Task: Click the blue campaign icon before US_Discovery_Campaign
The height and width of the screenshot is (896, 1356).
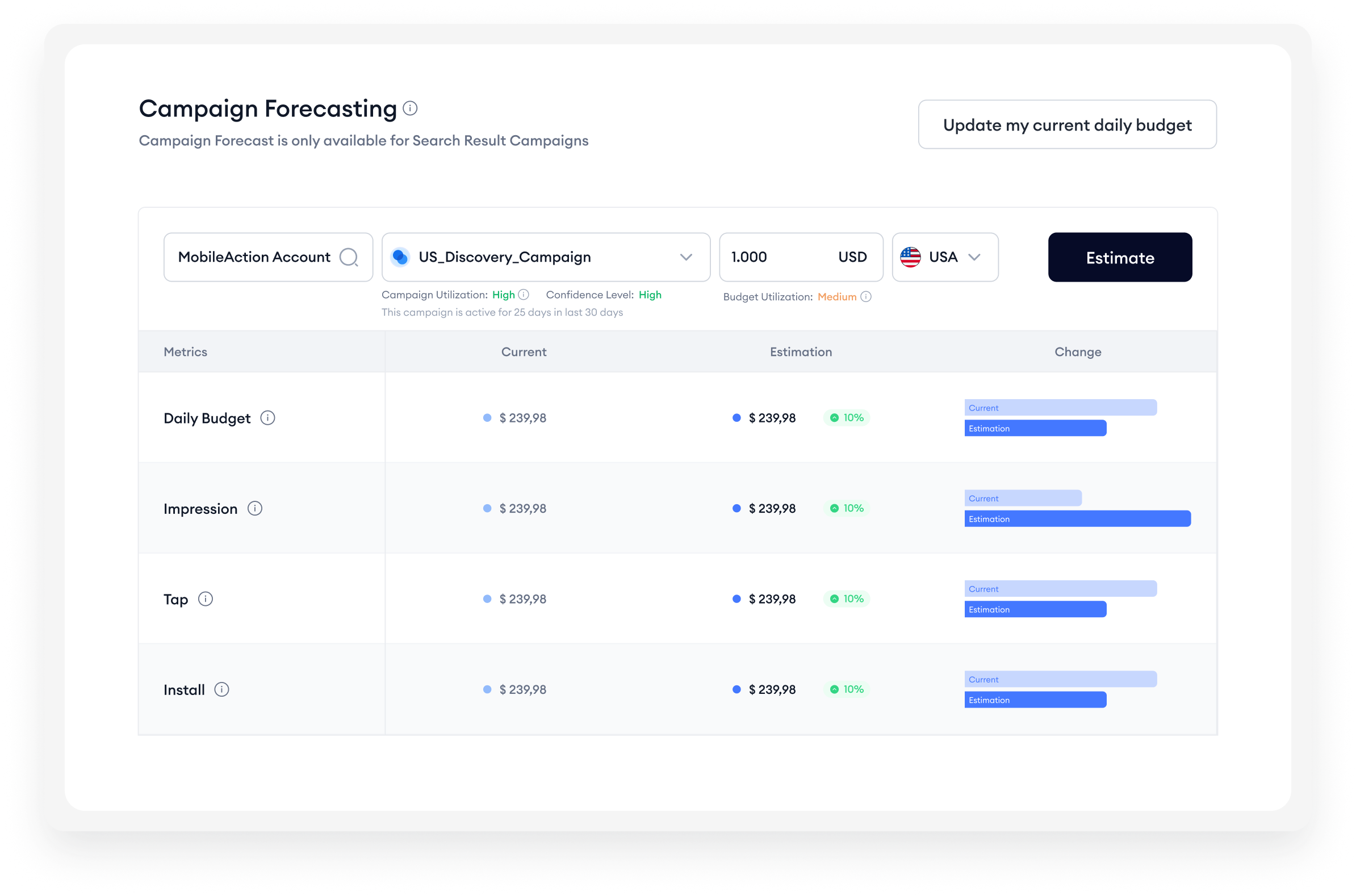Action: coord(400,257)
